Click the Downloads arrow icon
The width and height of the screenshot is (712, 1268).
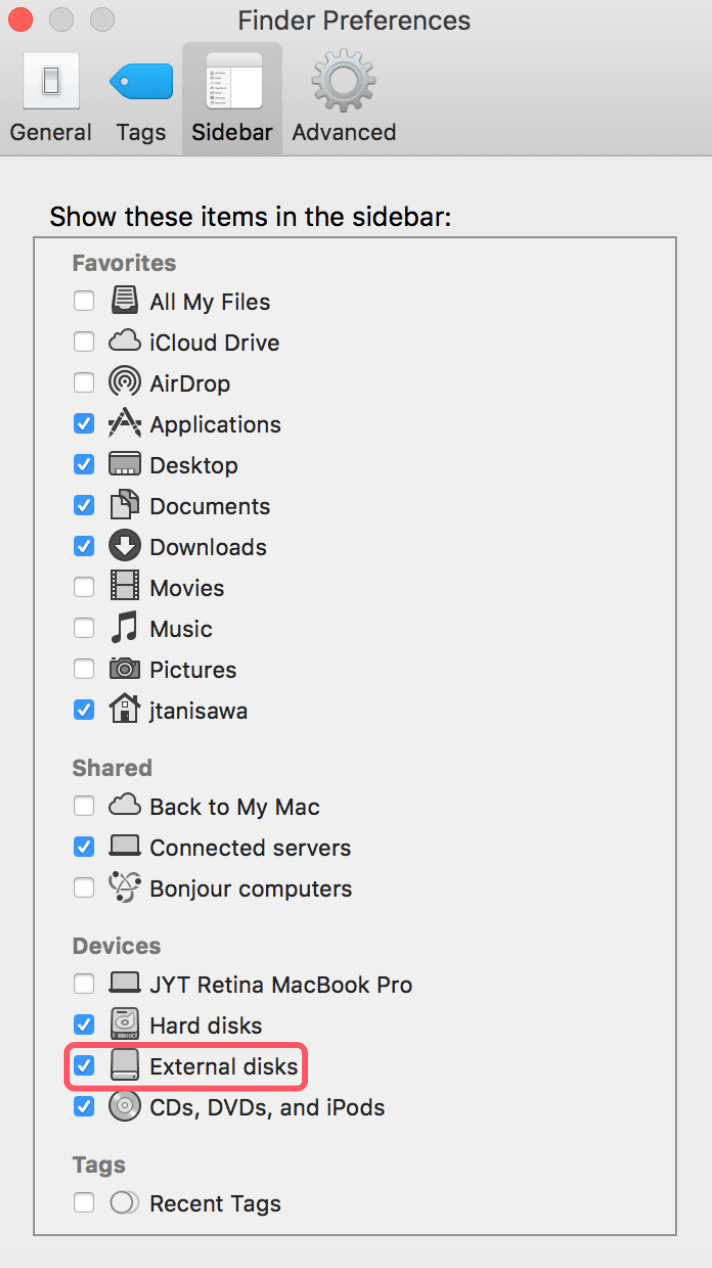124,546
